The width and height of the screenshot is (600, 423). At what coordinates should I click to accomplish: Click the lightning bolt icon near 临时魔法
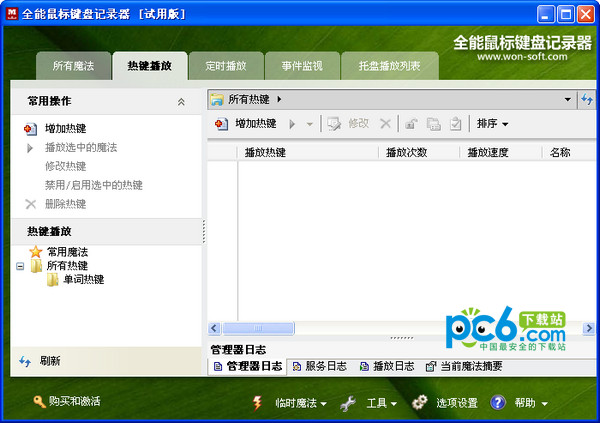(x=258, y=403)
